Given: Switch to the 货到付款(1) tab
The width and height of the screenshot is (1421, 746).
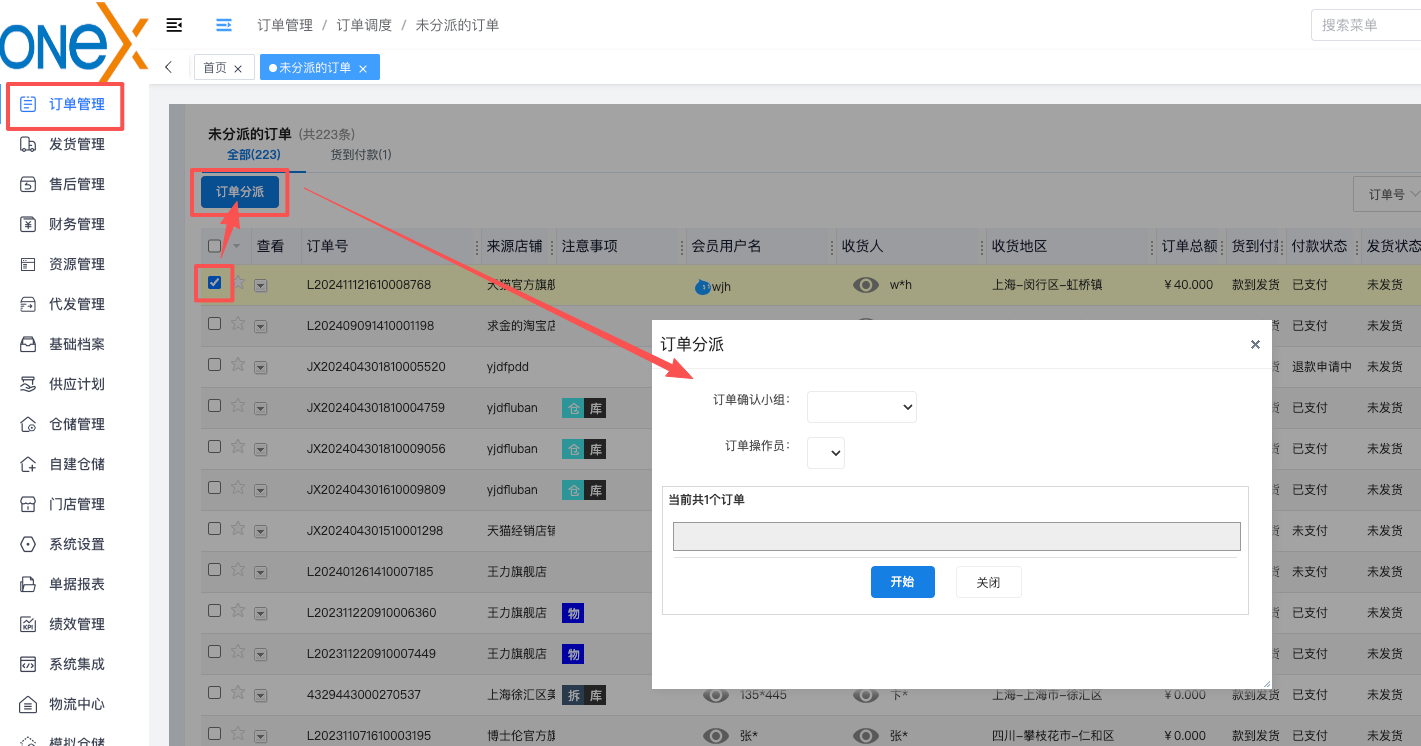Looking at the screenshot, I should coord(361,155).
